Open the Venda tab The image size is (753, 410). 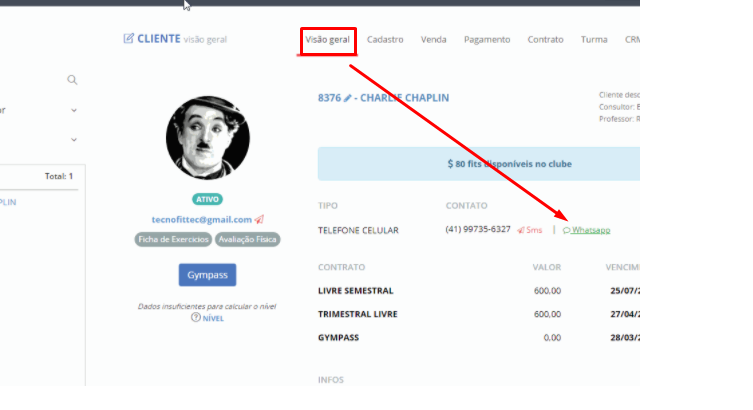tap(434, 39)
